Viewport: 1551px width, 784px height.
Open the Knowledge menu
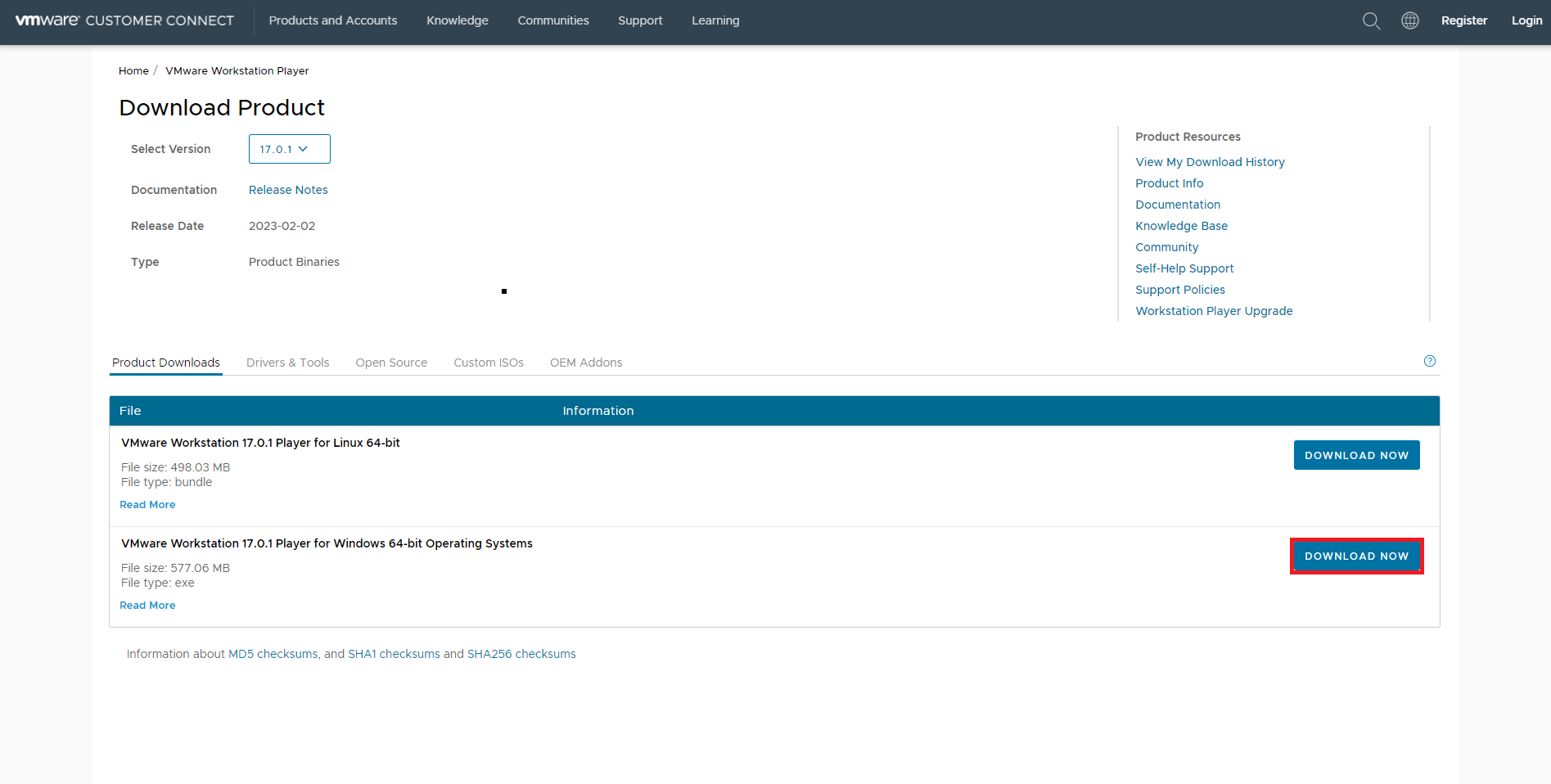458,20
